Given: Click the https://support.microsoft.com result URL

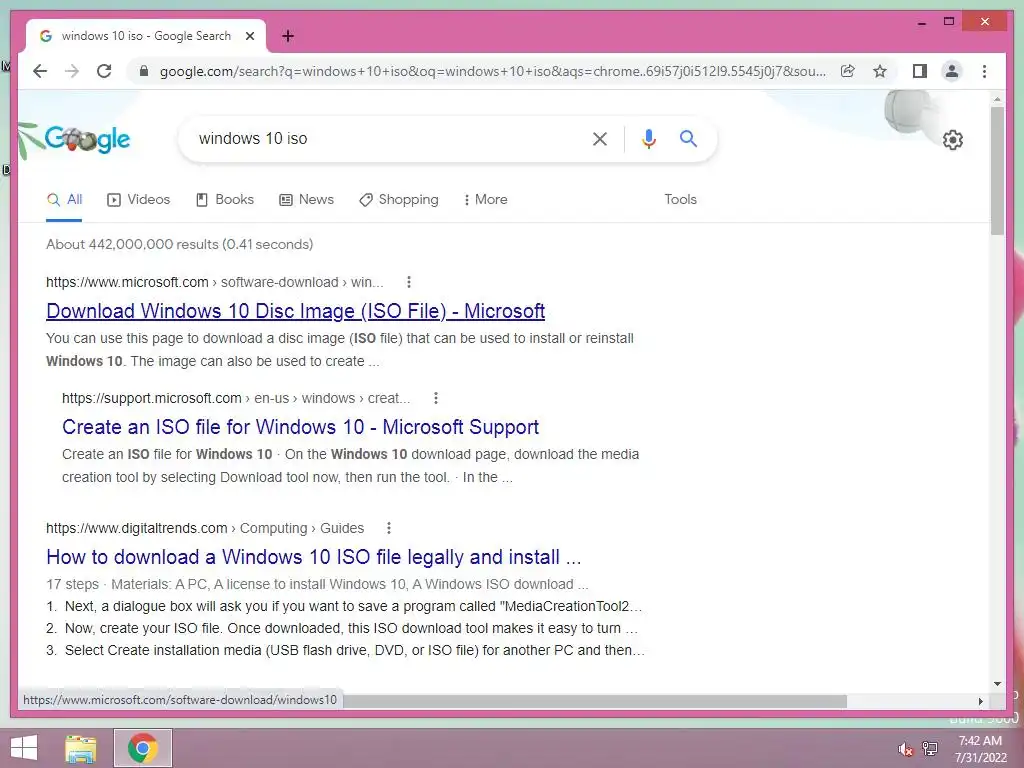Looking at the screenshot, I should pos(236,398).
